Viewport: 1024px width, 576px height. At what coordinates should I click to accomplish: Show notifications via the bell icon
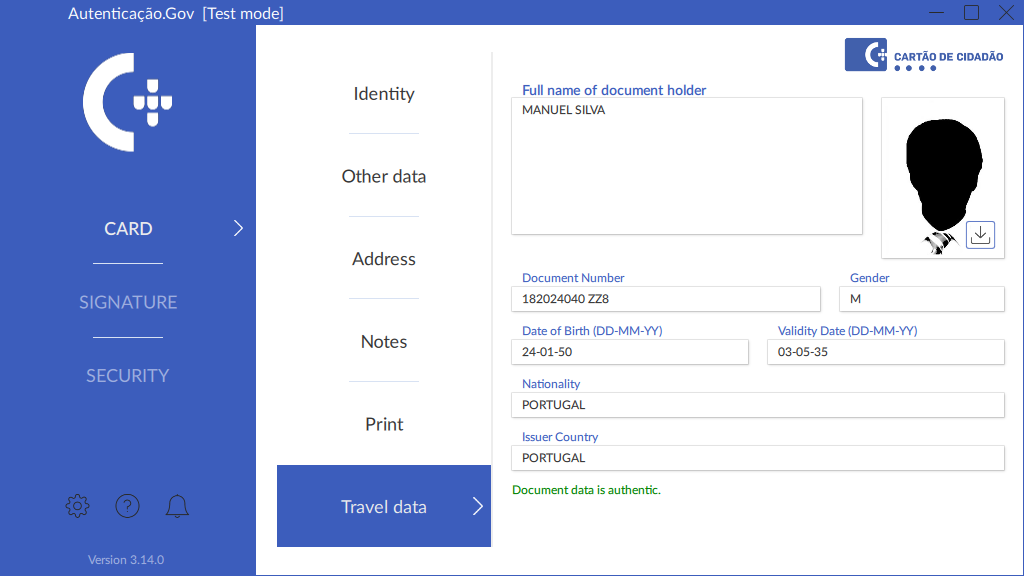tap(177, 506)
